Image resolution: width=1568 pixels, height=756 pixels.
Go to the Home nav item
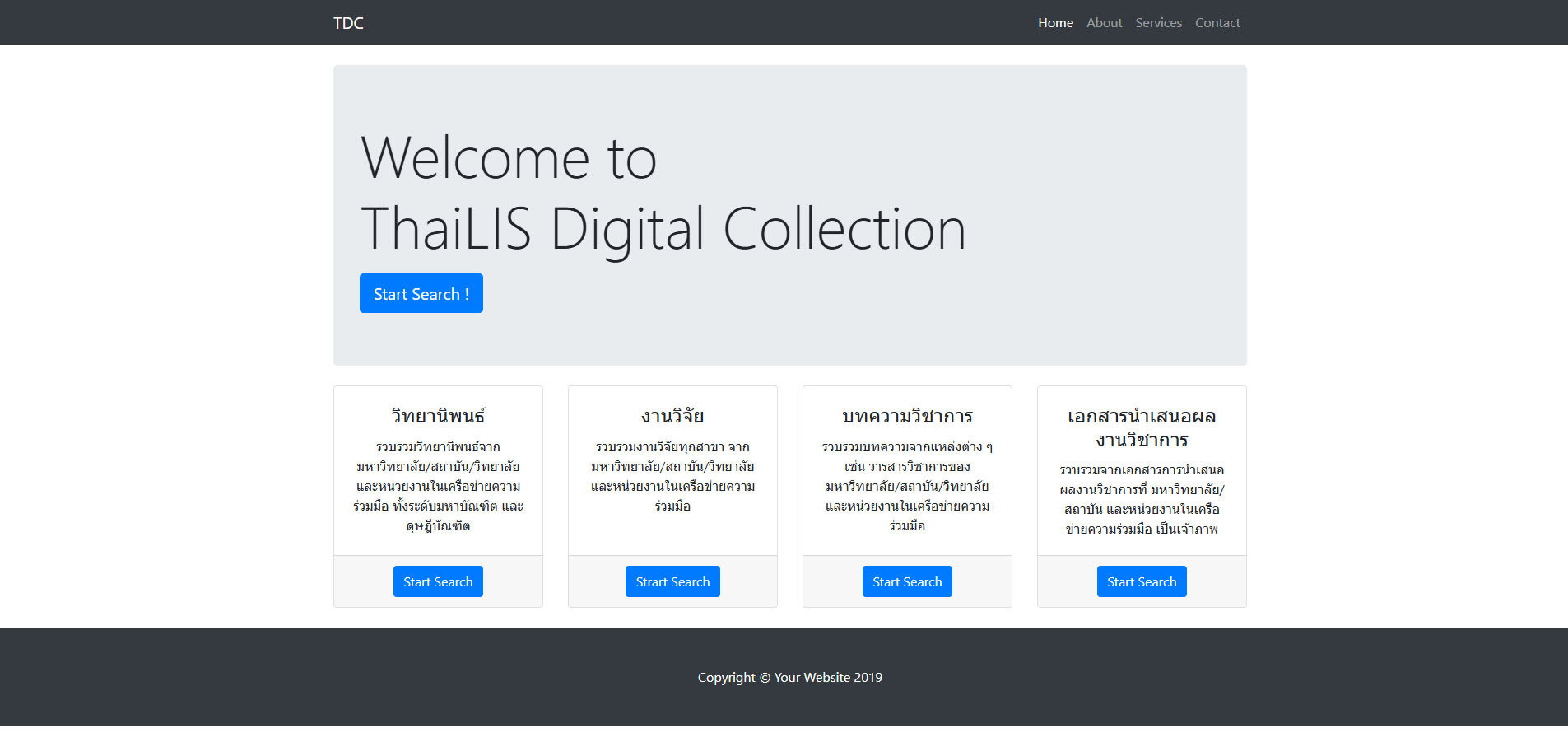click(1055, 23)
